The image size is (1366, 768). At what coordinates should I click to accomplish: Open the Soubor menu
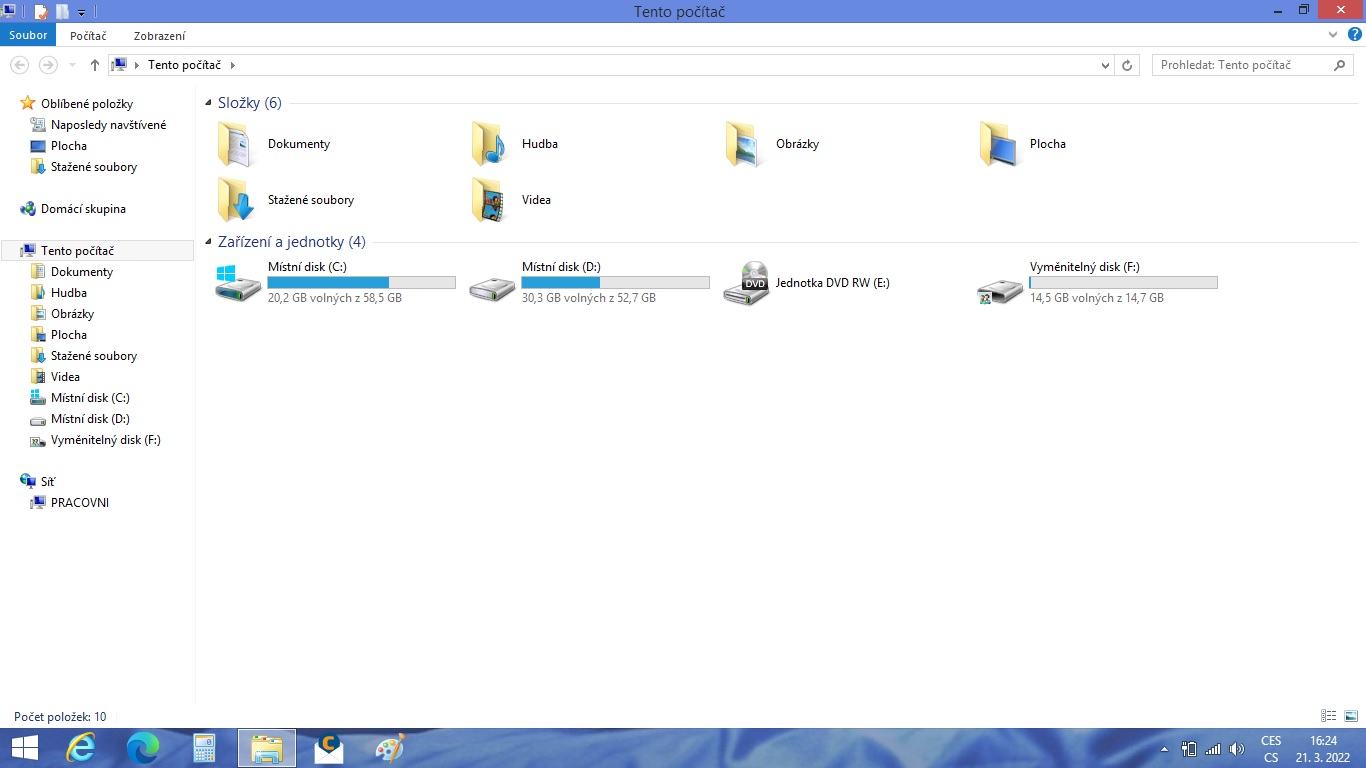pos(29,35)
